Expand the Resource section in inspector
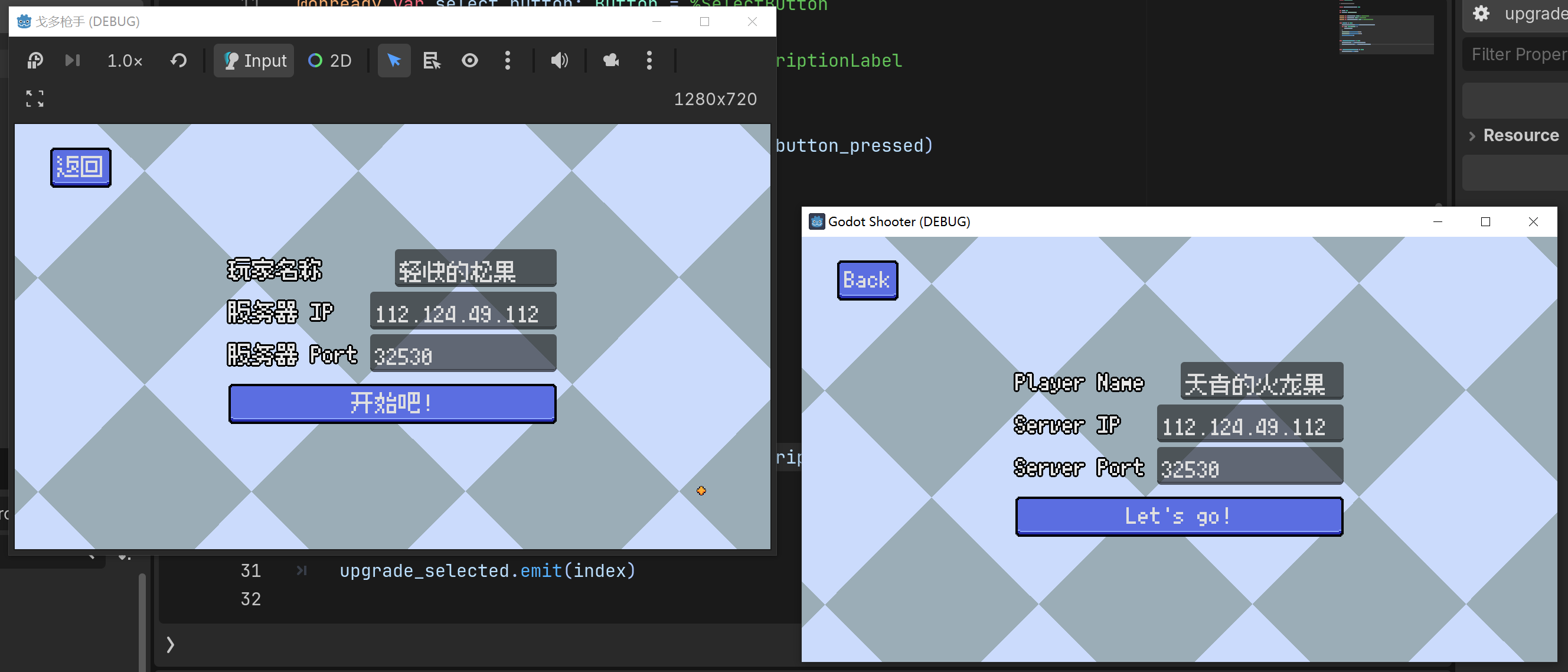This screenshot has height=672, width=1568. pyautogui.click(x=1520, y=135)
